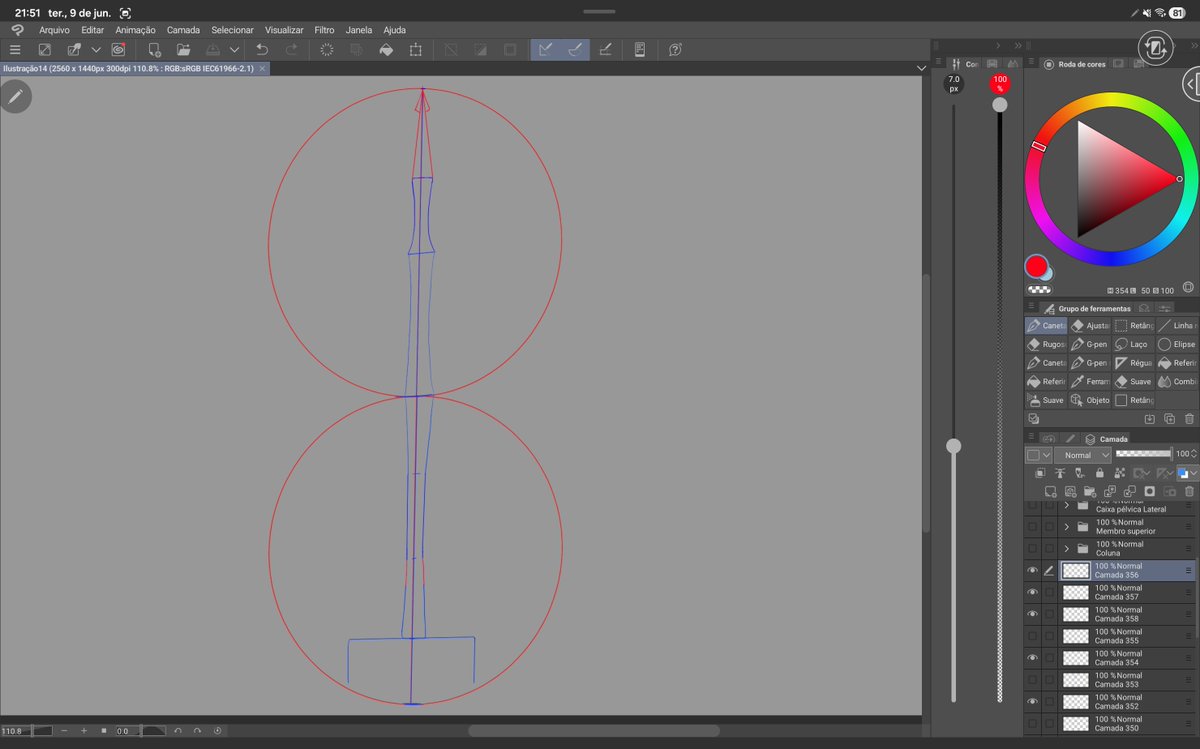Image resolution: width=1200 pixels, height=749 pixels.
Task: Click the brush size vertical slider handle
Action: 954,445
